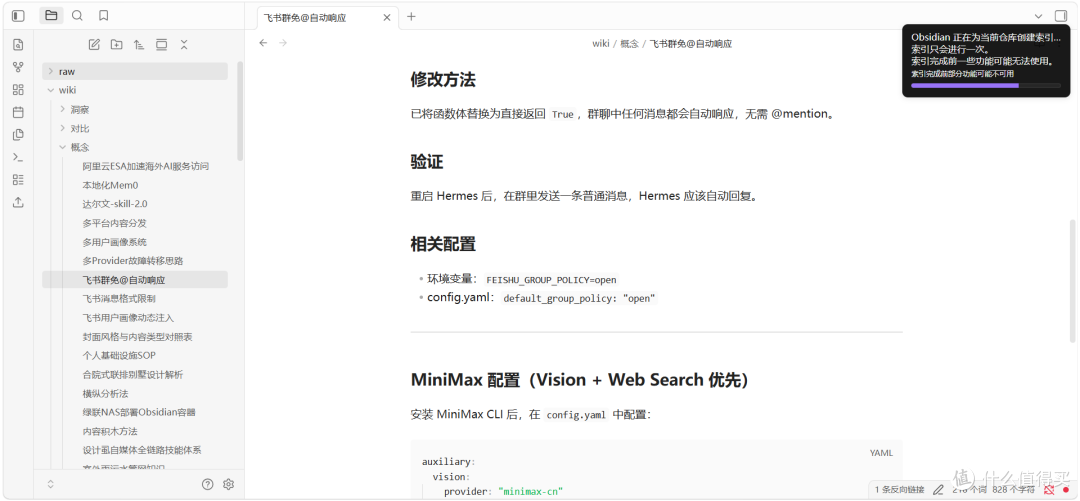
Task: Toggle the right sidebar icon
Action: (x=1061, y=16)
